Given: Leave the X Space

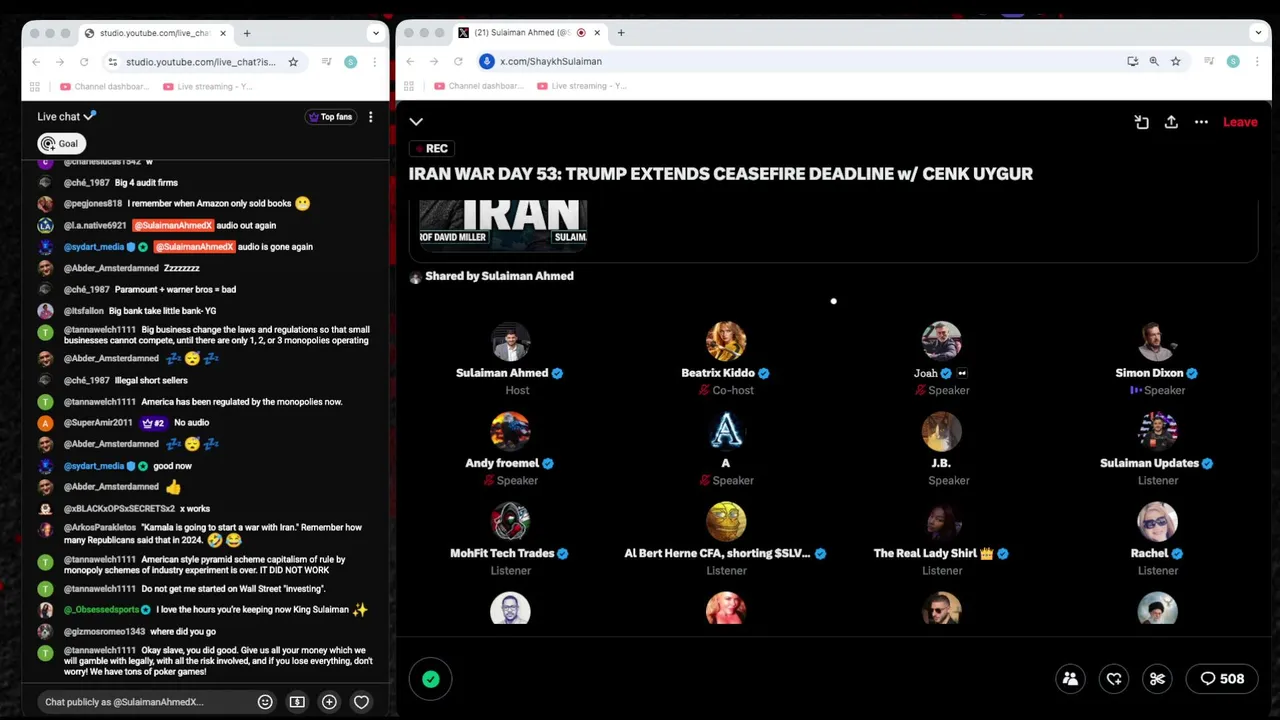Looking at the screenshot, I should coord(1240,122).
